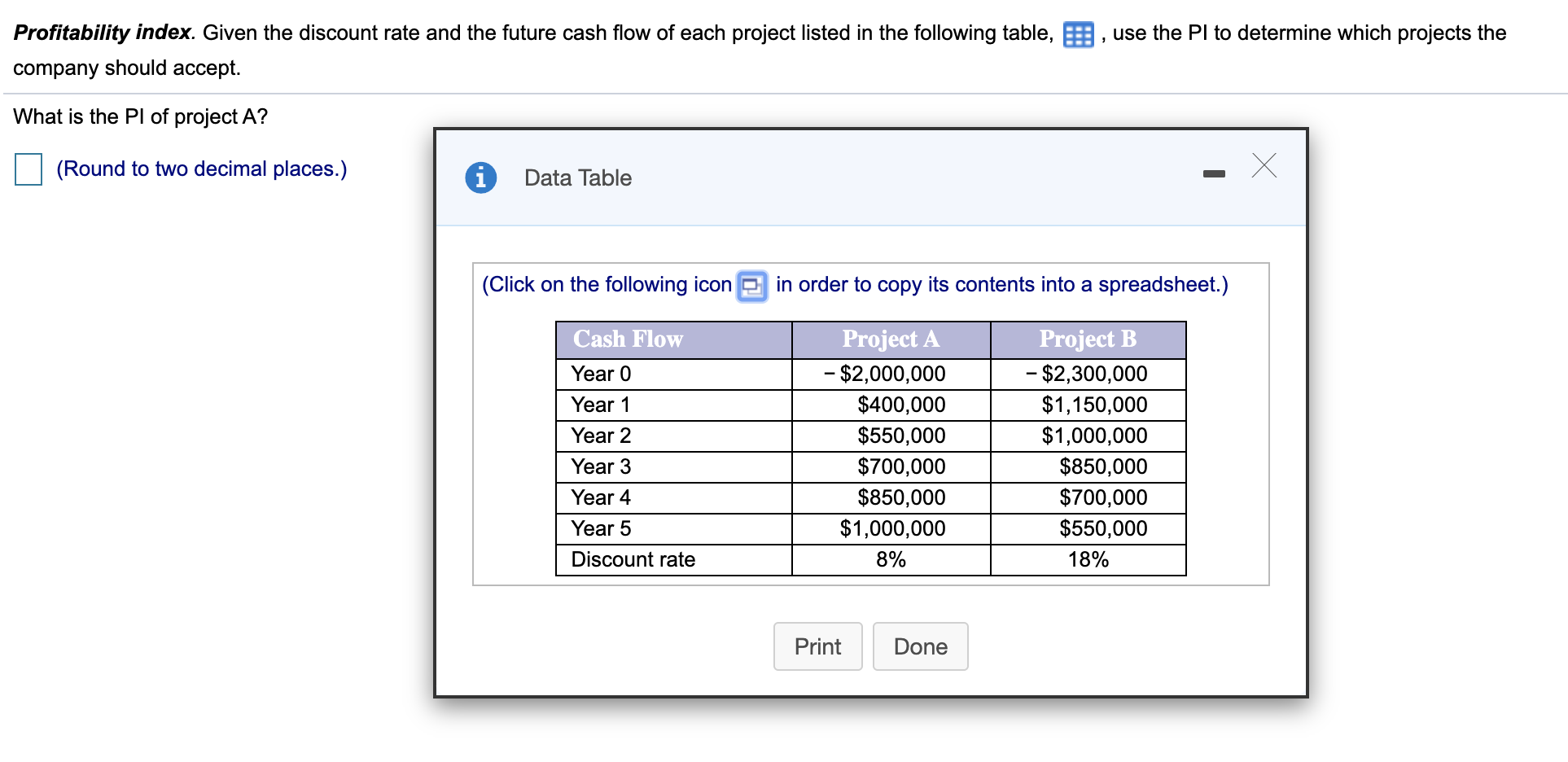Click the blue info icon in the Data Table header
The width and height of the screenshot is (1568, 762).
coord(480,176)
